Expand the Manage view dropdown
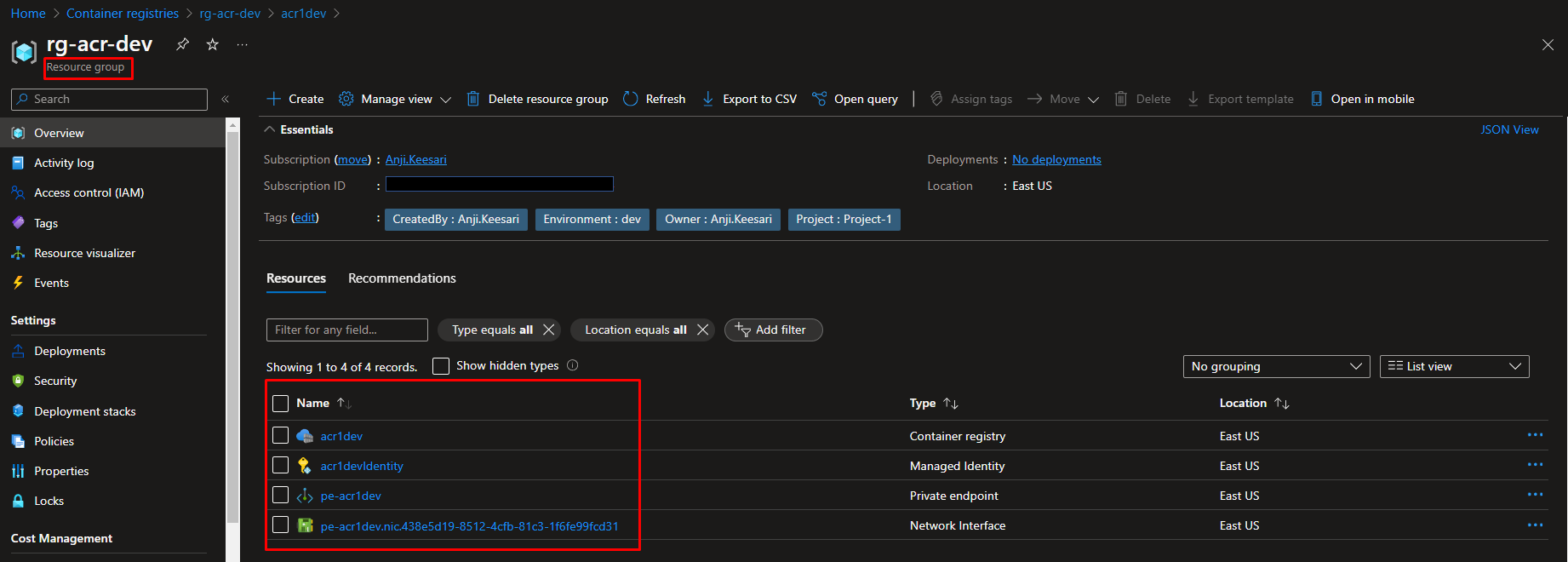The height and width of the screenshot is (562, 1568). click(446, 100)
